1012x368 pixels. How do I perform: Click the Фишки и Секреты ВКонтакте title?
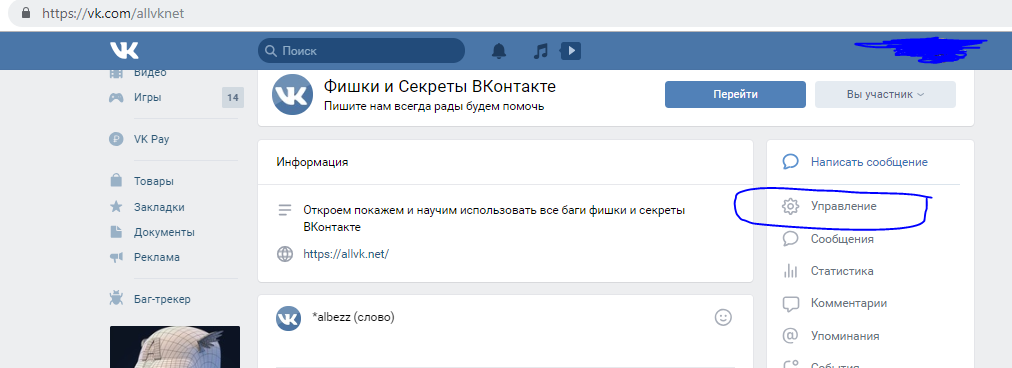440,87
